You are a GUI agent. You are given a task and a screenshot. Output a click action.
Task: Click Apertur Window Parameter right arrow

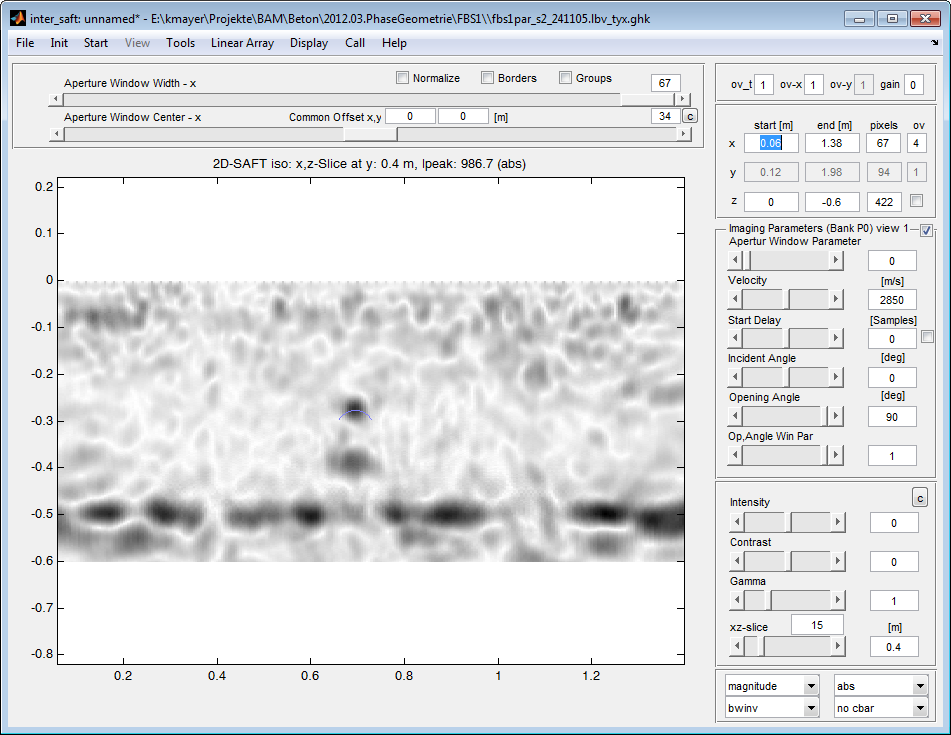click(x=836, y=260)
